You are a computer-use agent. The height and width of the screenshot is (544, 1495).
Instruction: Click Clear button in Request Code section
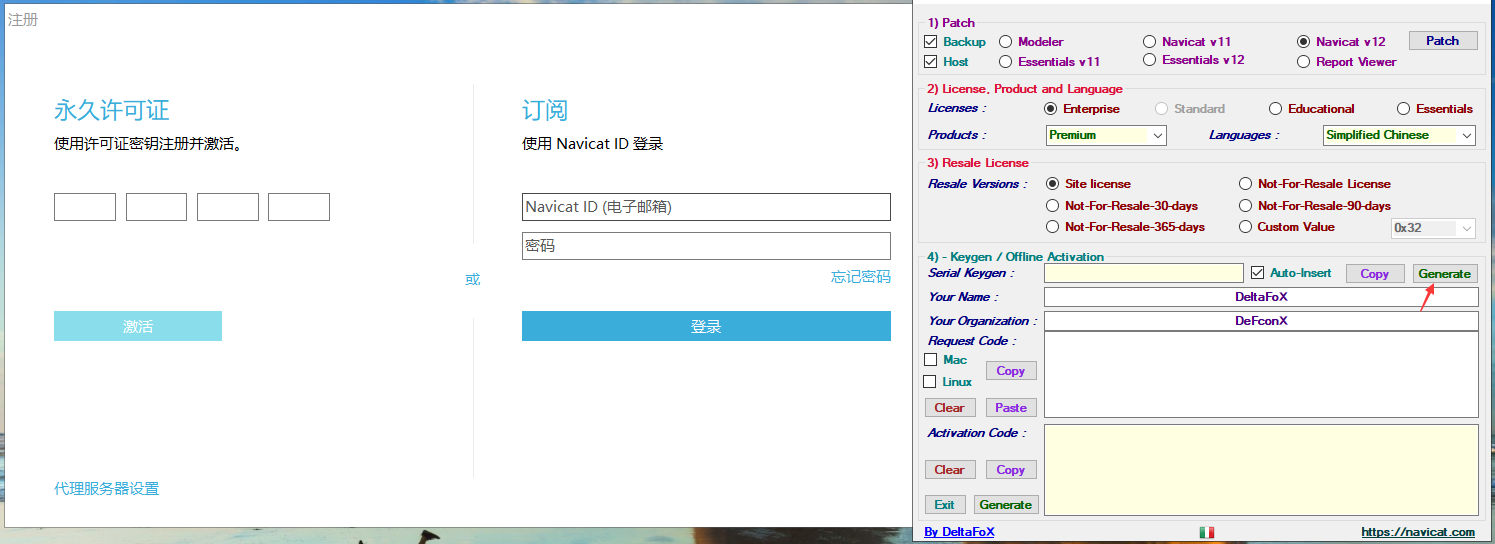pyautogui.click(x=949, y=408)
